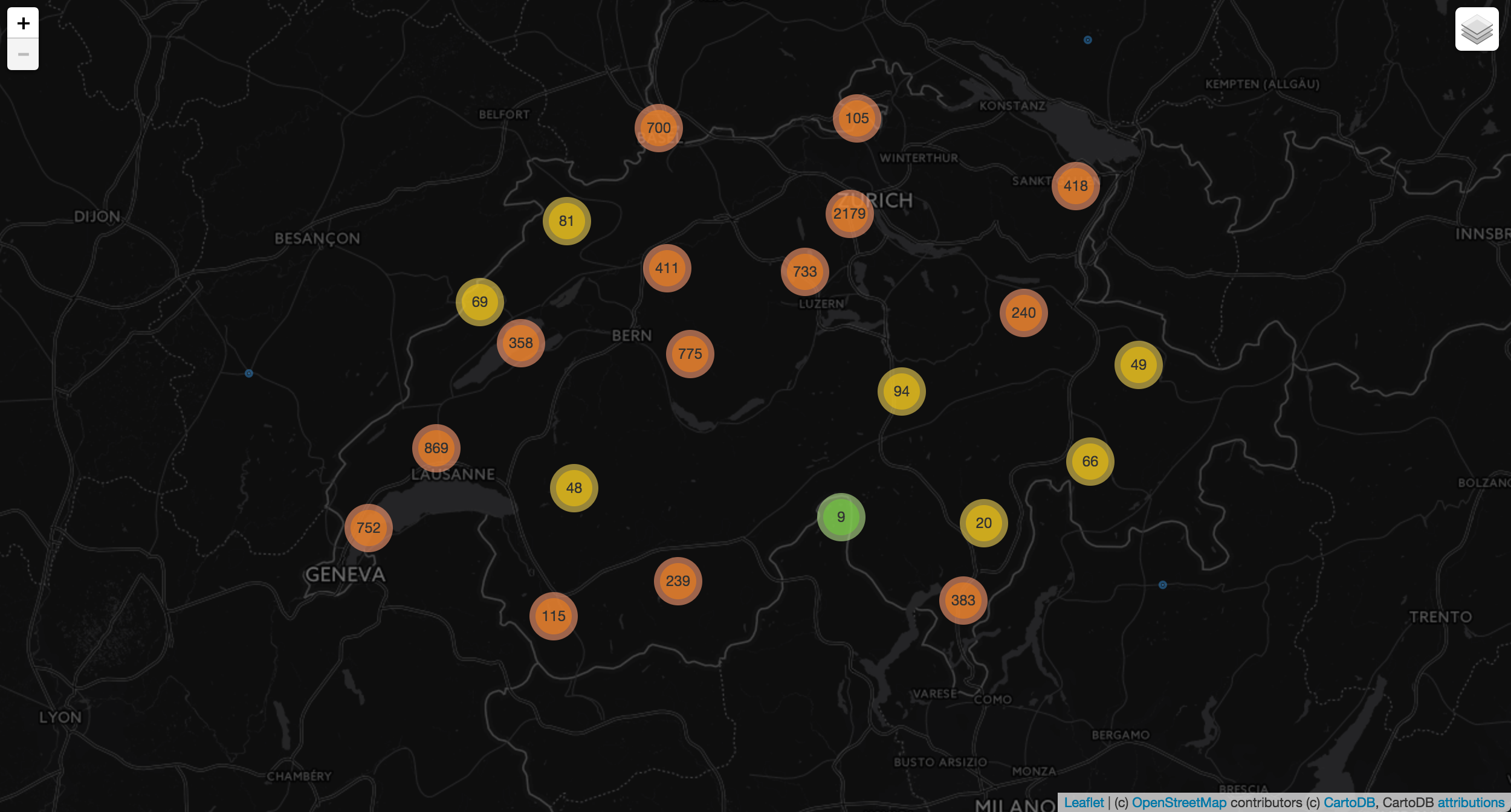The width and height of the screenshot is (1511, 812).
Task: Expand the 240 marker cluster
Action: 1023,312
